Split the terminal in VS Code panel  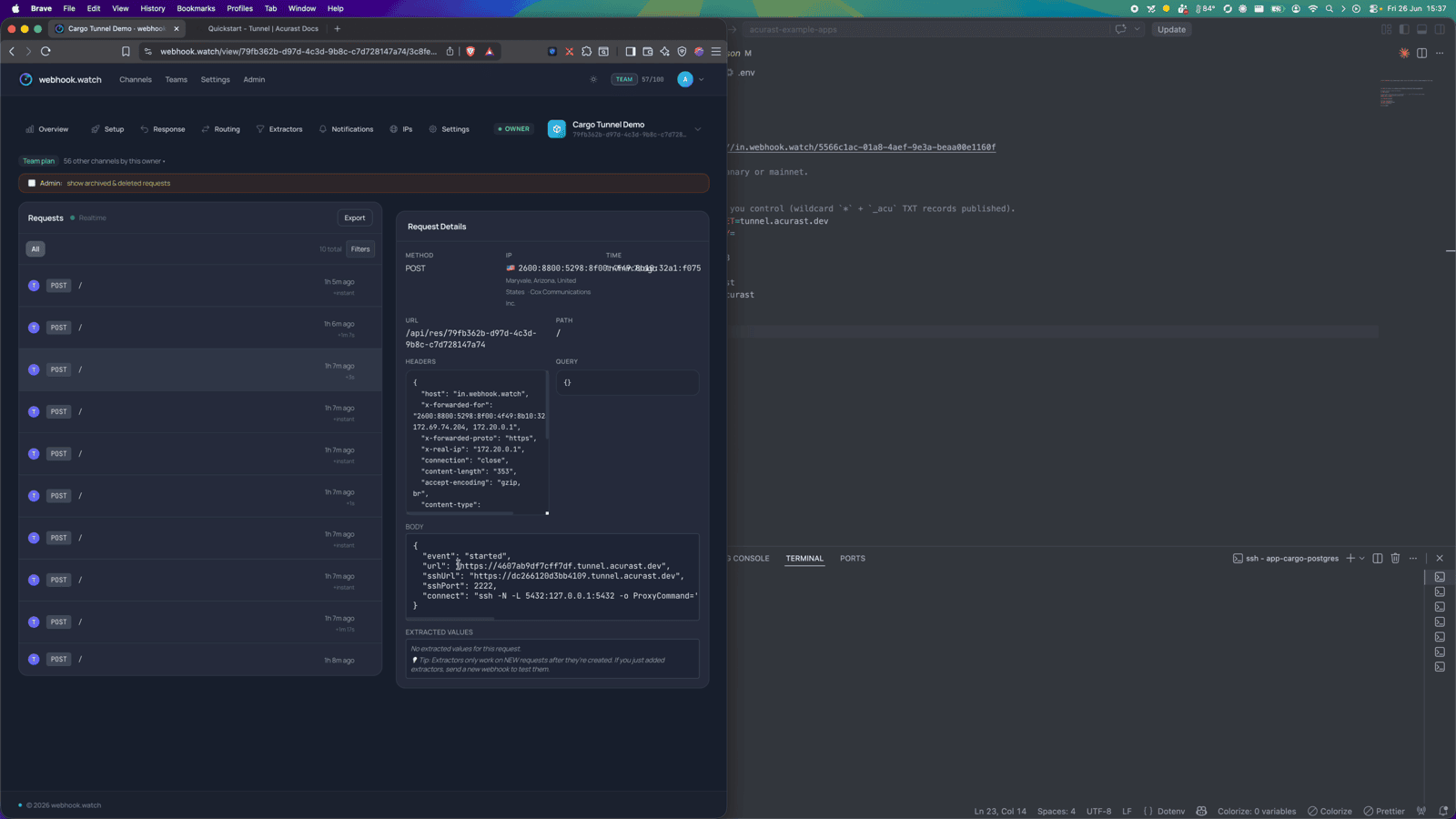[1378, 558]
